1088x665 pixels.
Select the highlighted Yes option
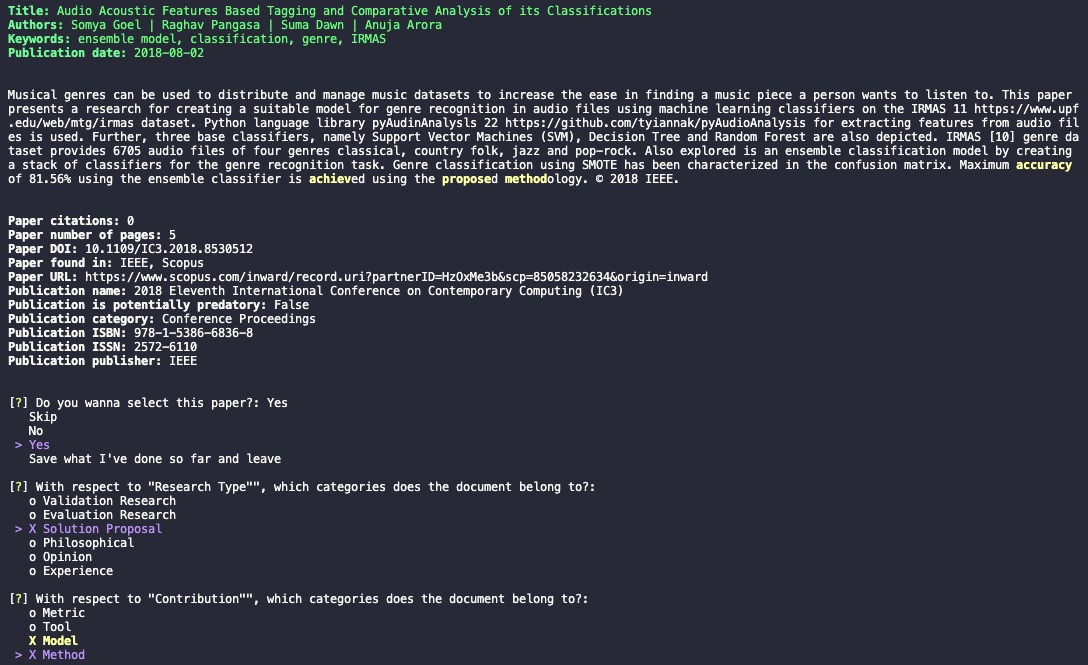point(39,444)
